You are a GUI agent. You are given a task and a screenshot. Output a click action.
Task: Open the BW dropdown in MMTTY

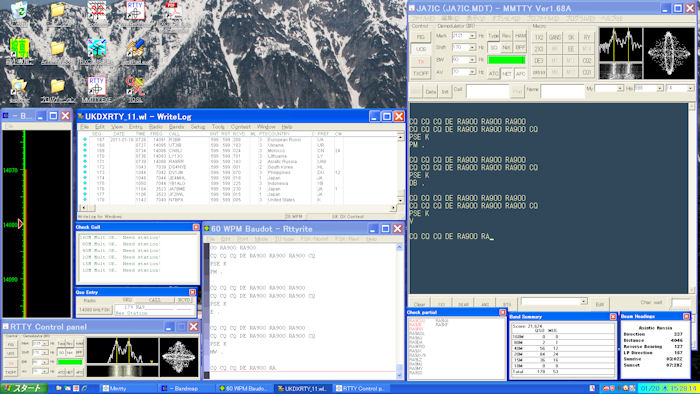pyautogui.click(x=472, y=60)
